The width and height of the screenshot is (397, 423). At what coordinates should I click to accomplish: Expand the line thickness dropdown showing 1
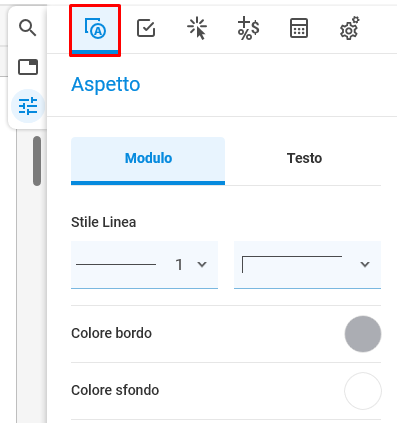tap(144, 265)
